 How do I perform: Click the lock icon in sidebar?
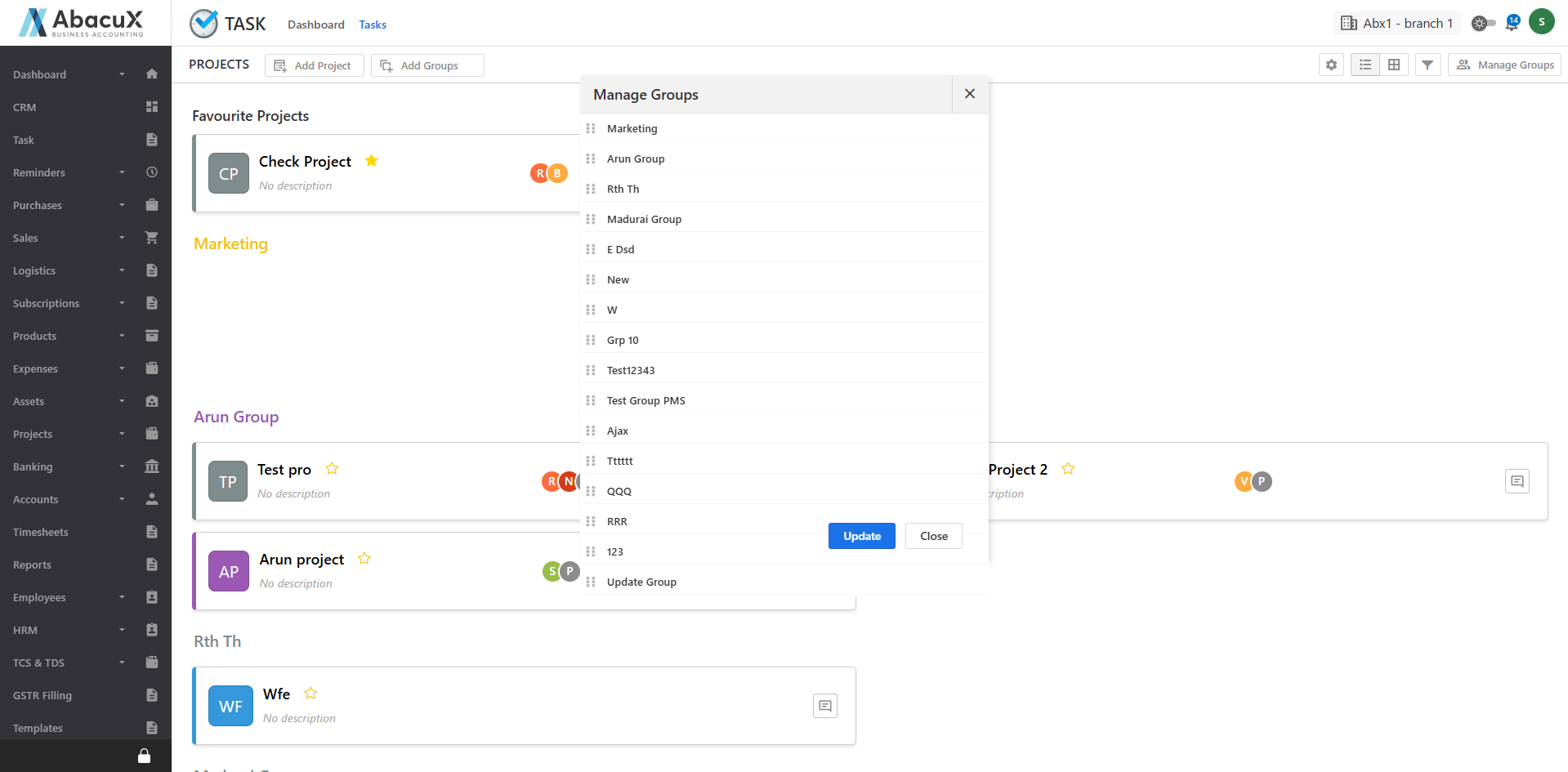click(144, 756)
